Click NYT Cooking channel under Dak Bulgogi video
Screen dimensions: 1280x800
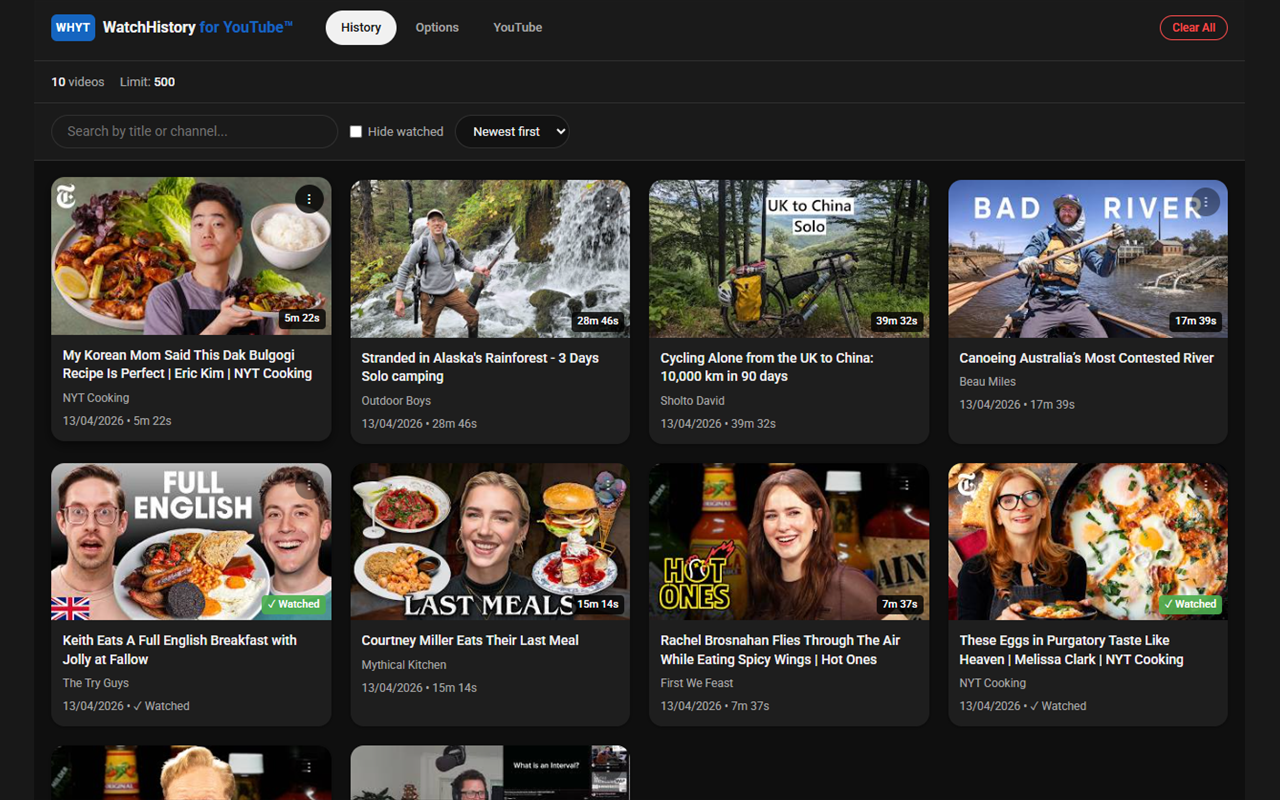pyautogui.click(x=96, y=398)
